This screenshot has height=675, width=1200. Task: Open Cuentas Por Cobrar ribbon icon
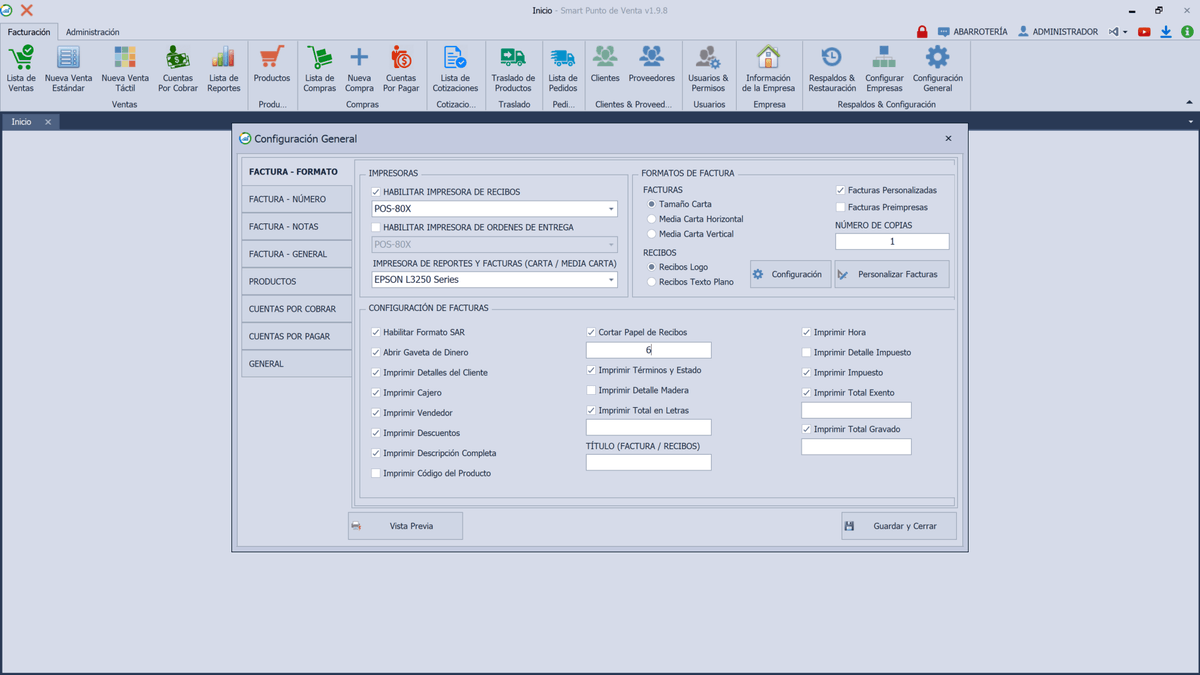178,69
